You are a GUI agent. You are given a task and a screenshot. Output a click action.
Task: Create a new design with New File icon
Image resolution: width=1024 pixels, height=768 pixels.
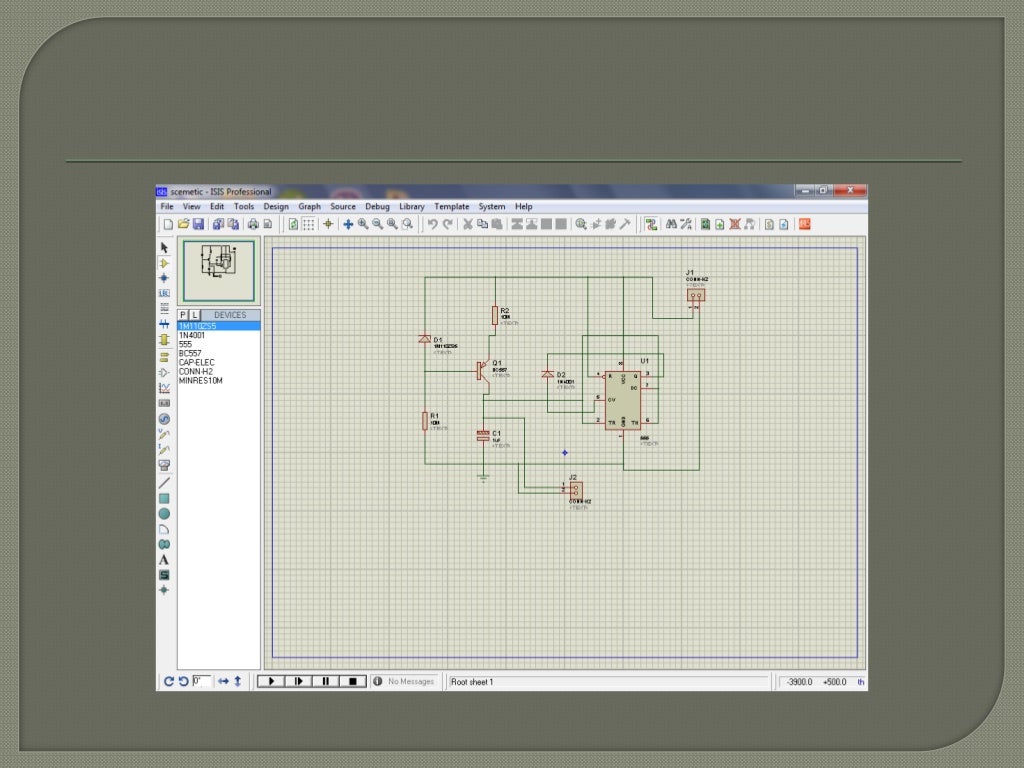(168, 225)
